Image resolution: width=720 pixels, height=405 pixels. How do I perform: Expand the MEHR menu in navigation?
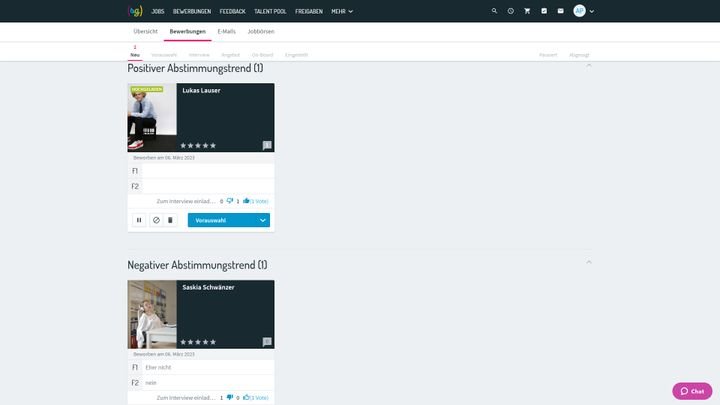point(343,10)
